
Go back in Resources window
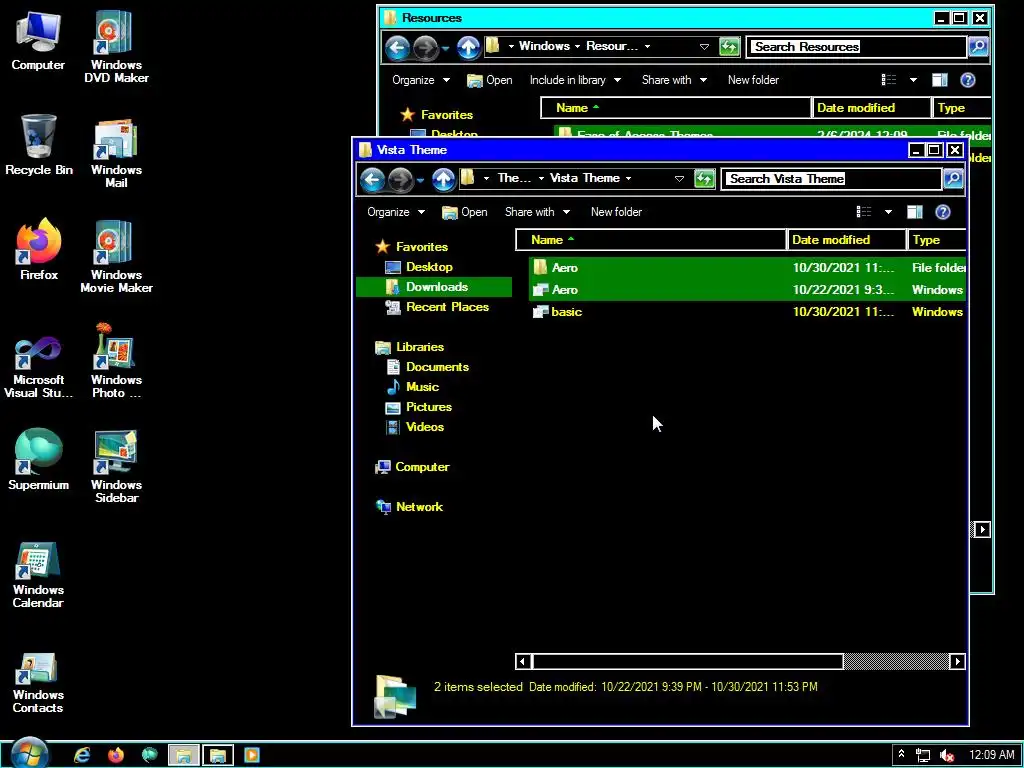pos(397,47)
